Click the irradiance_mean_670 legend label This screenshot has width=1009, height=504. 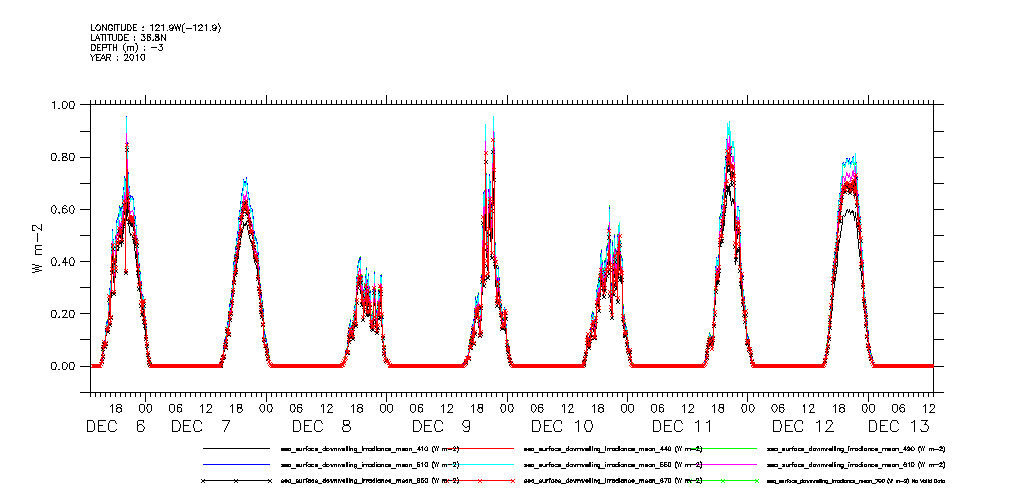613,481
